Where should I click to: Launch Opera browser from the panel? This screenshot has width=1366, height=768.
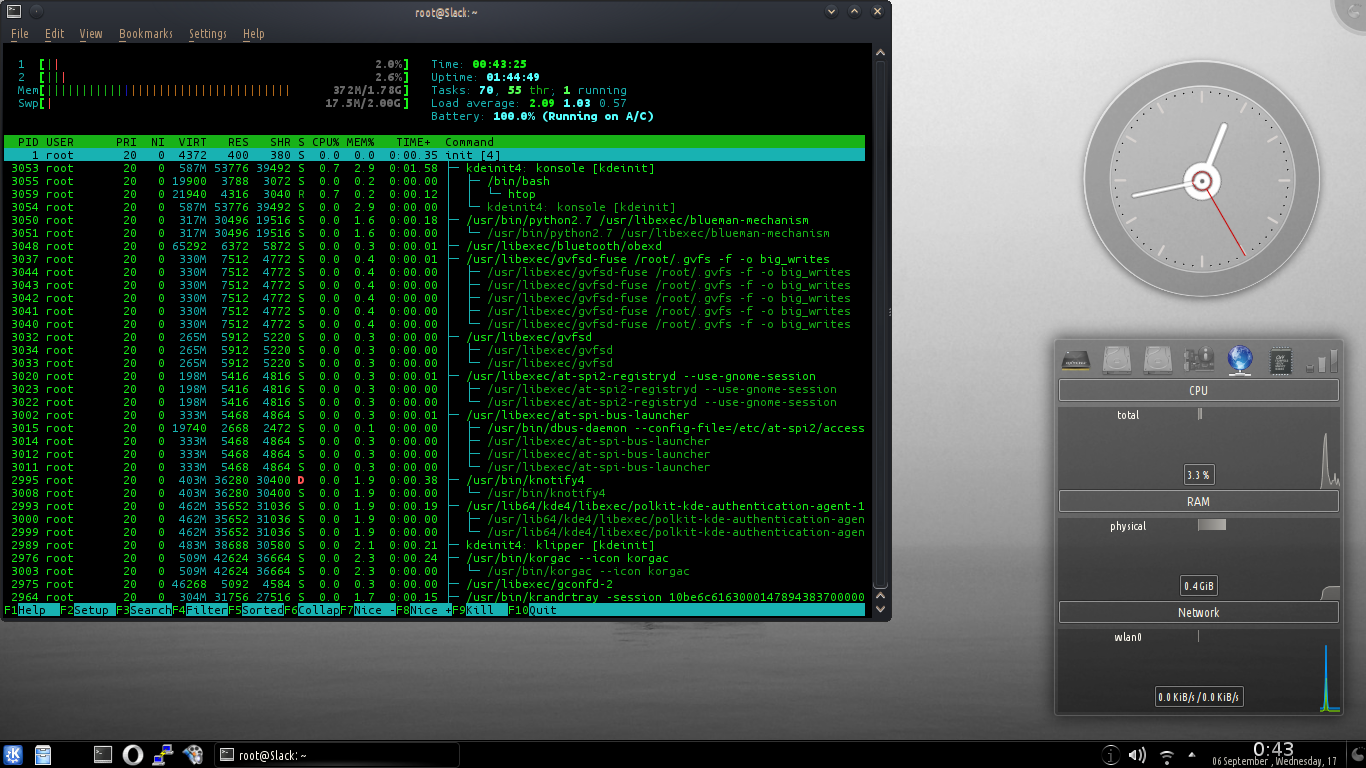[x=132, y=755]
